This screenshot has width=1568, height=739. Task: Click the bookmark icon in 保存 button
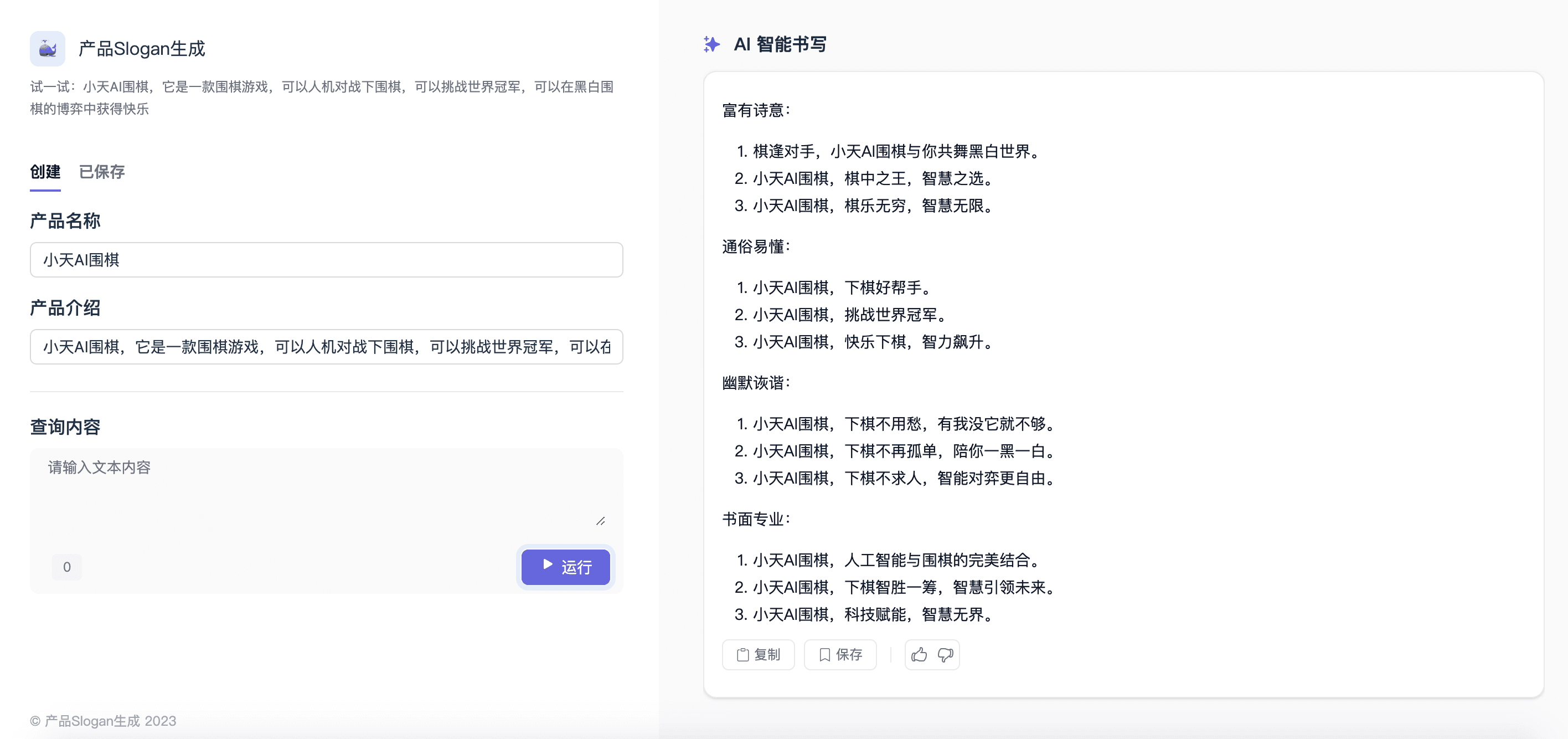click(825, 655)
